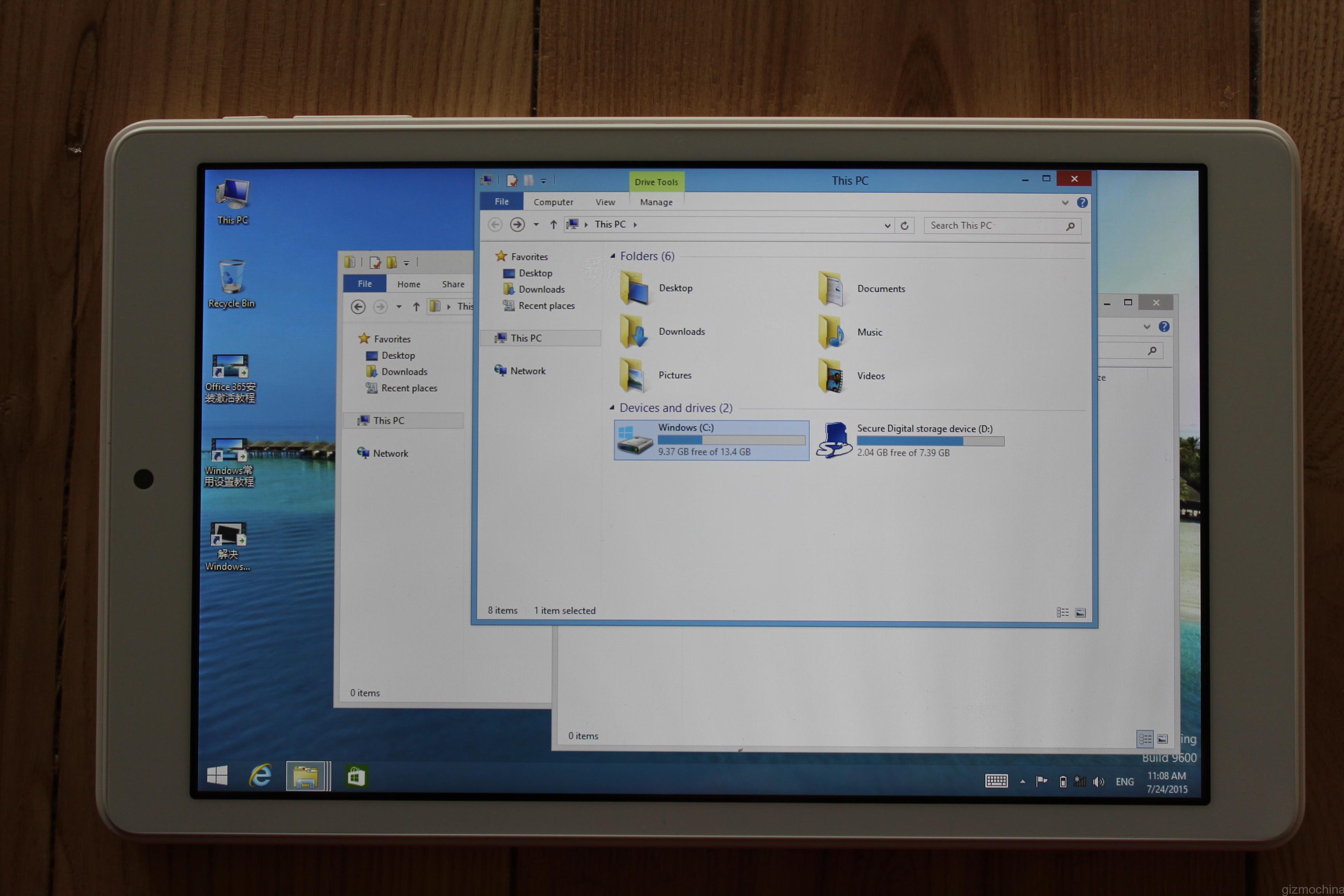Select the Windows (C:) capacity bar
This screenshot has height=896, width=1344.
click(731, 439)
